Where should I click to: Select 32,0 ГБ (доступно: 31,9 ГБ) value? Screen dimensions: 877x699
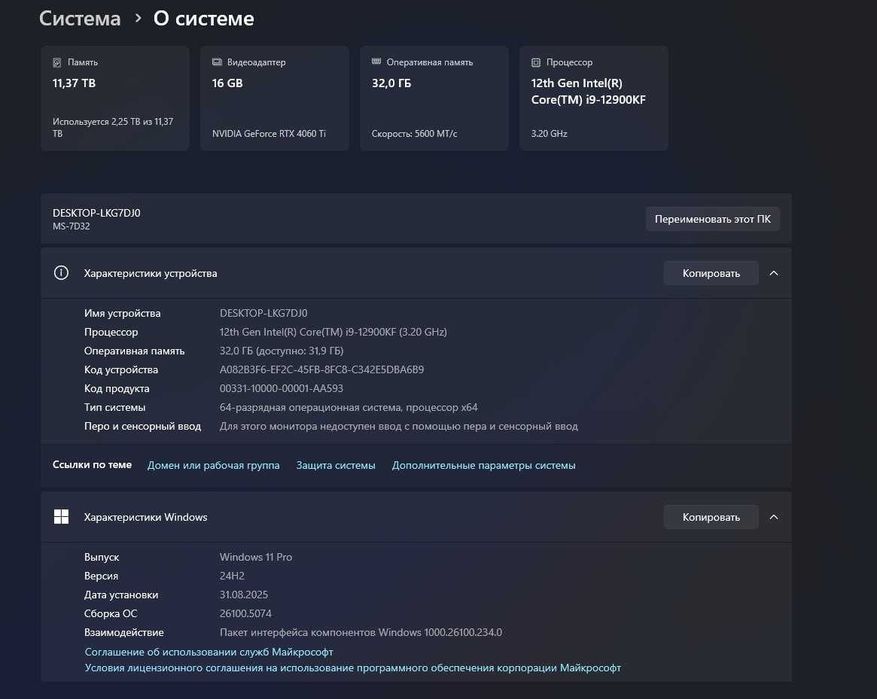click(x=281, y=351)
